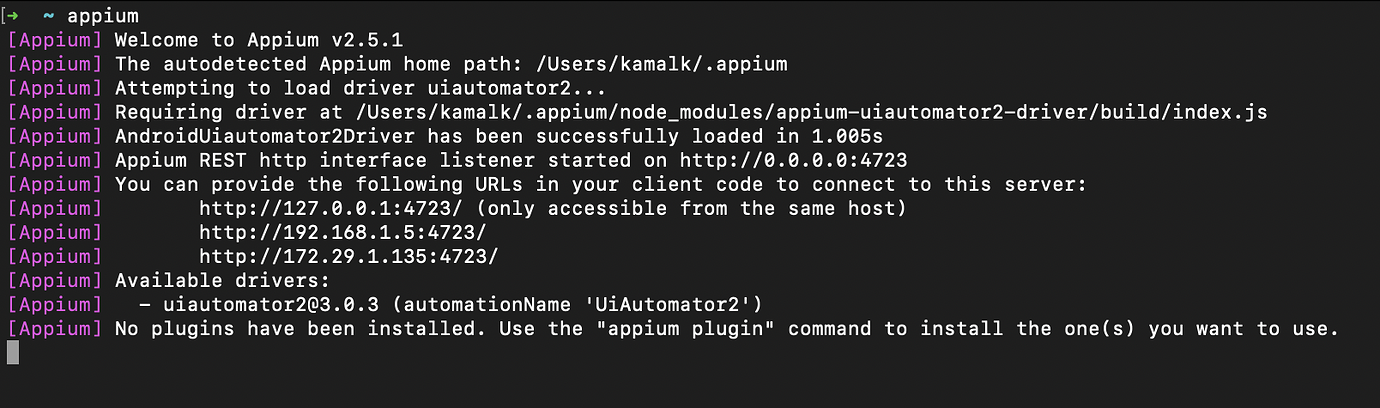Click the http://0.0.0.0:4723 listener address
The width and height of the screenshot is (1380, 408).
(x=793, y=160)
